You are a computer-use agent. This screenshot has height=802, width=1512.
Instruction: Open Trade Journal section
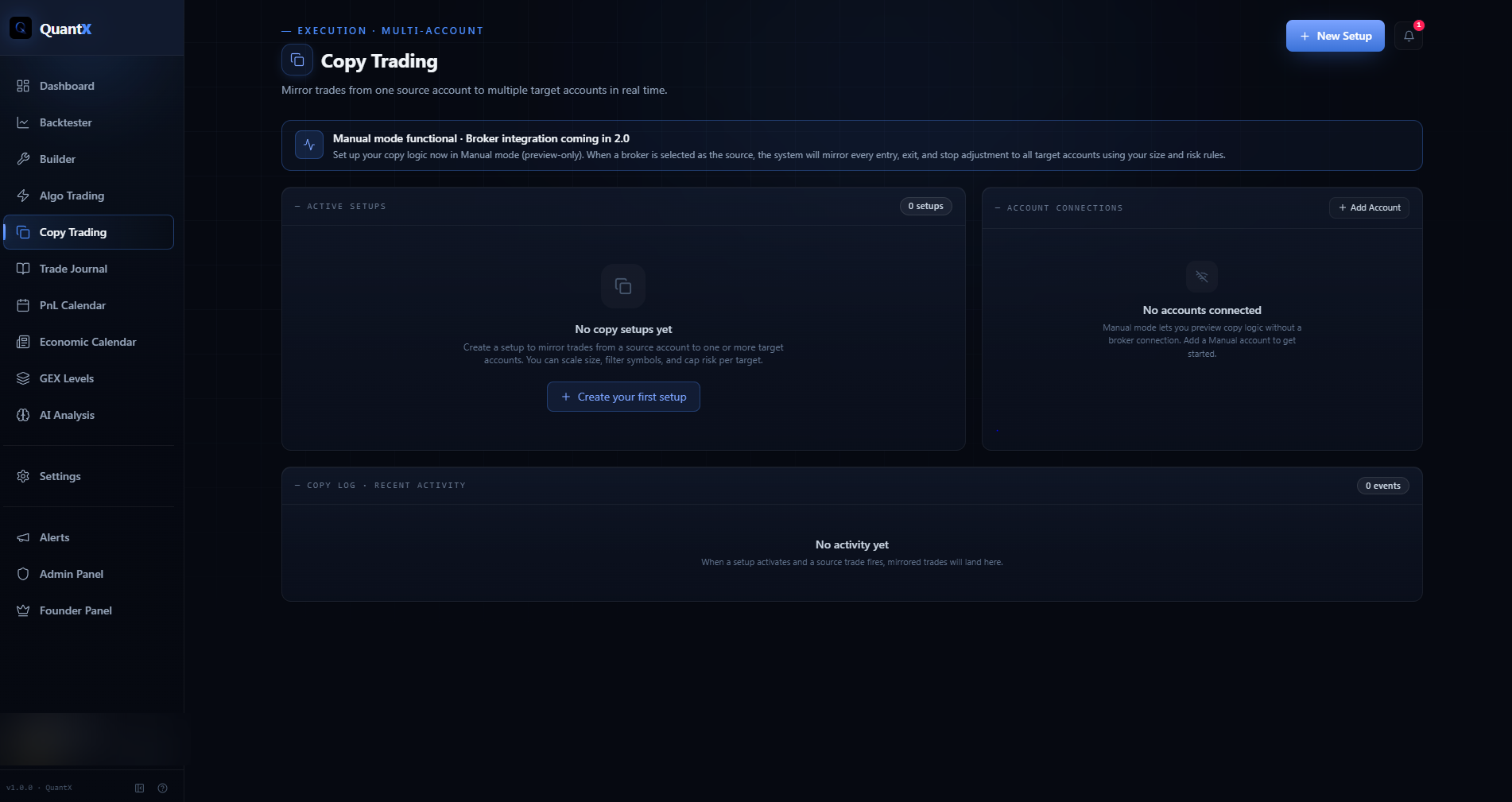pos(88,269)
